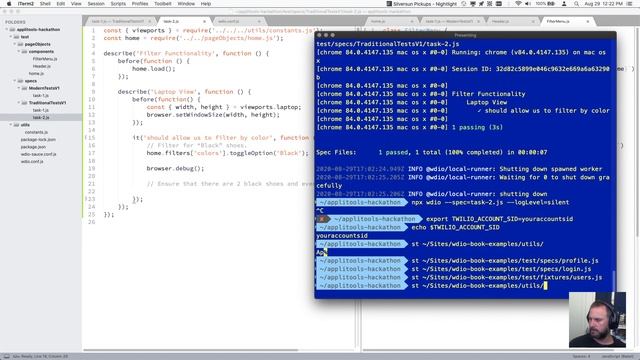Click the volume icon in menu bar
The image size is (640, 360).
527,4
